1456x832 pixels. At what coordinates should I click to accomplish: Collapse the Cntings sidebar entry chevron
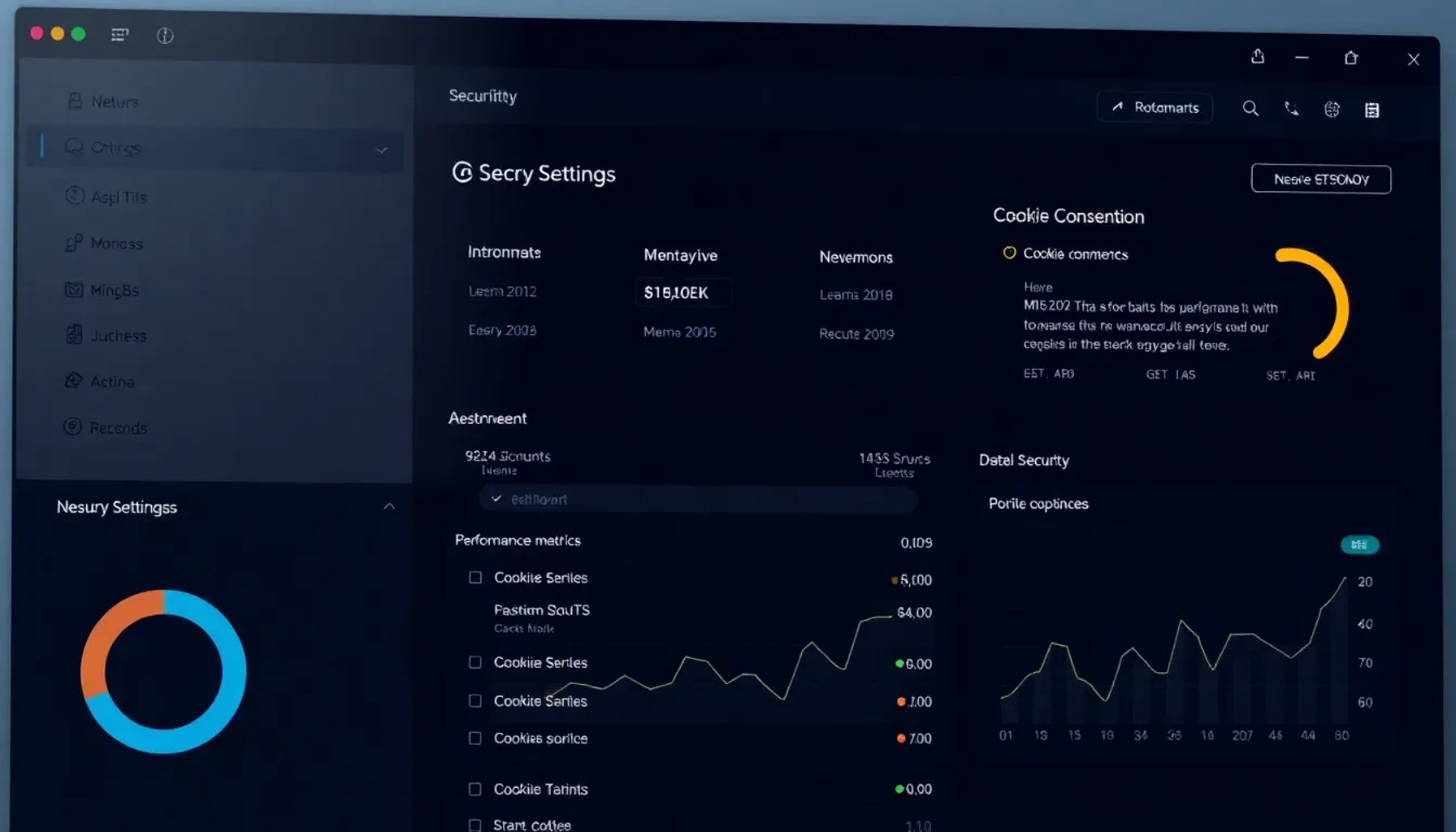tap(379, 149)
